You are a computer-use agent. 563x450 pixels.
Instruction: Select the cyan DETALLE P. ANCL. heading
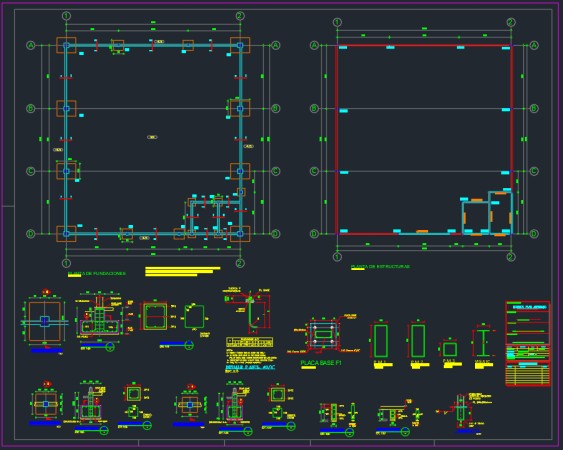click(250, 367)
